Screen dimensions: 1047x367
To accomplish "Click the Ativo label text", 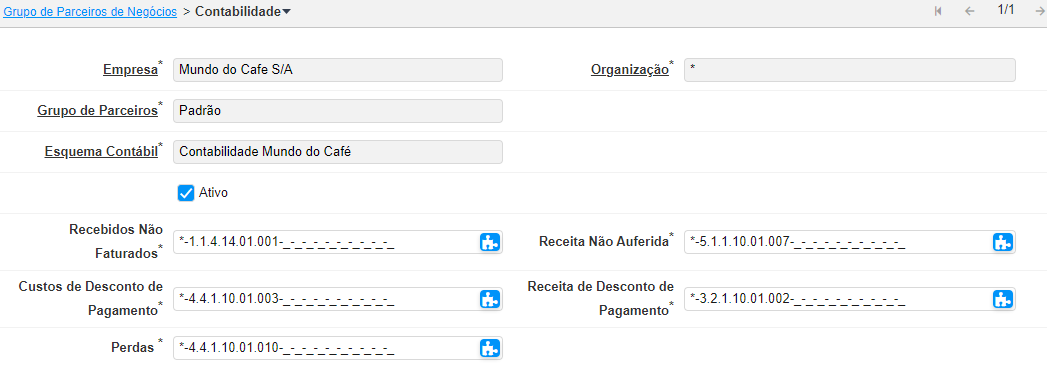I will (x=213, y=193).
